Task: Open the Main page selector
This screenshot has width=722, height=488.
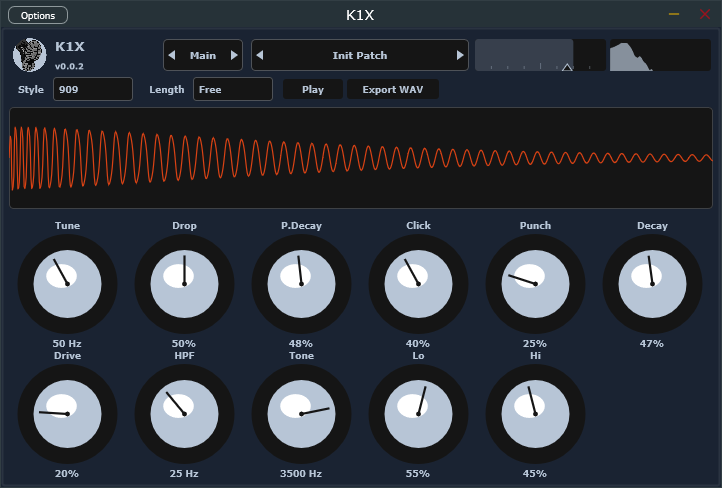Action: point(203,55)
